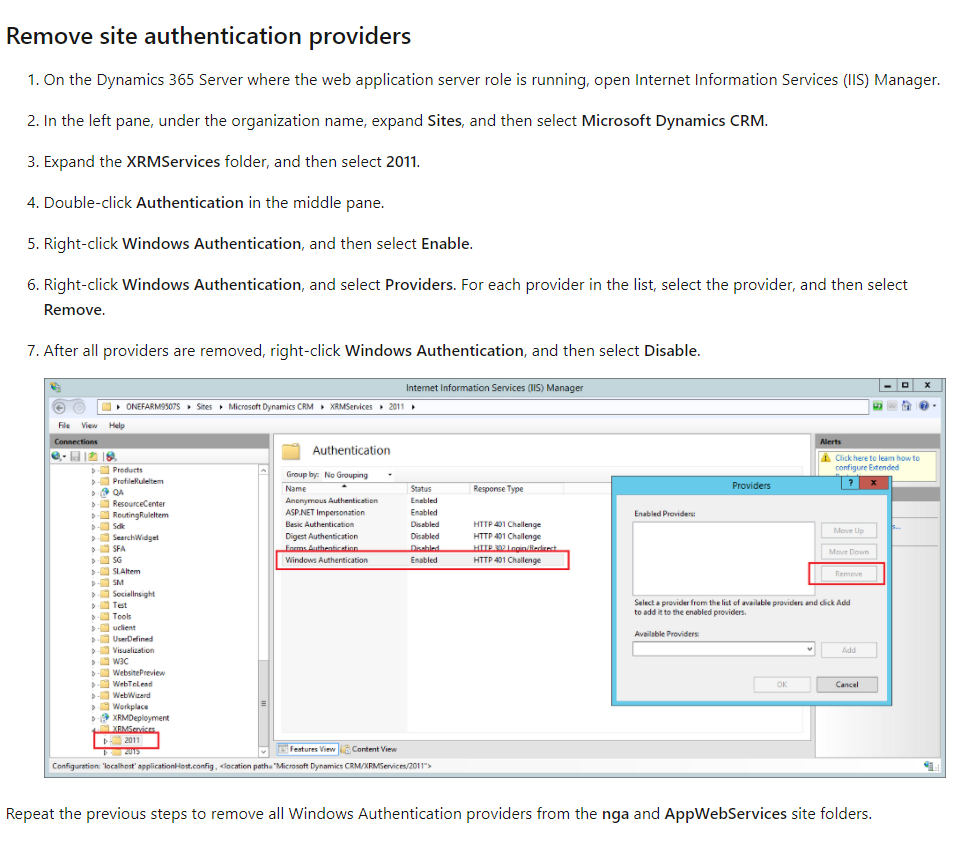Select the Digest Authentication row
Image resolution: width=965 pixels, height=844 pixels.
point(423,537)
